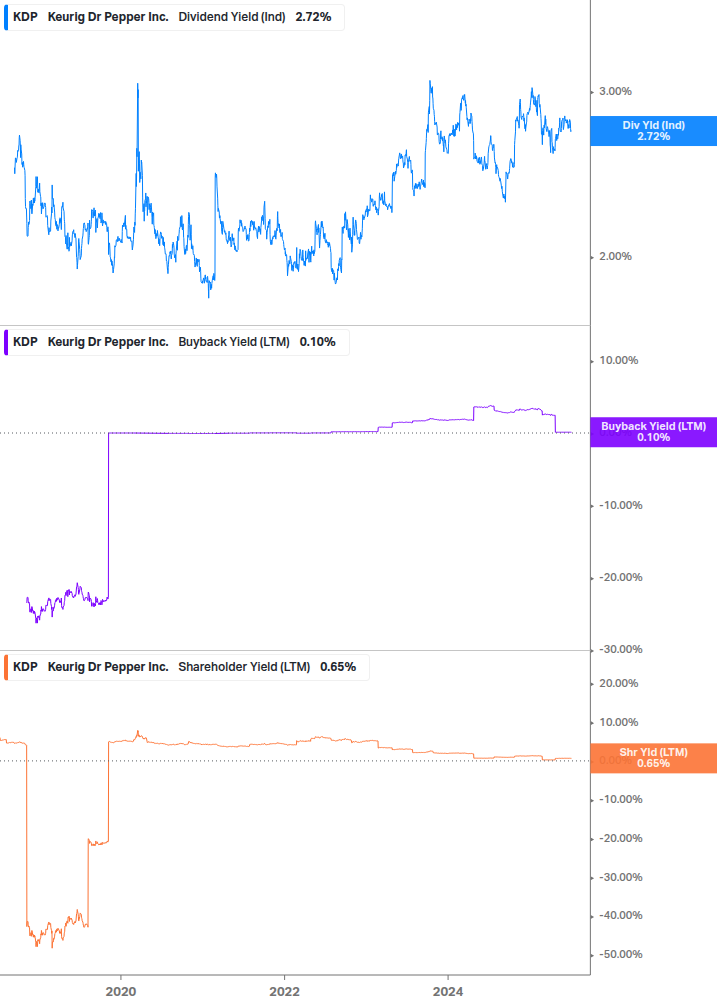
Task: Click the -20.00% buyback yield axis label
Action: [x=620, y=577]
